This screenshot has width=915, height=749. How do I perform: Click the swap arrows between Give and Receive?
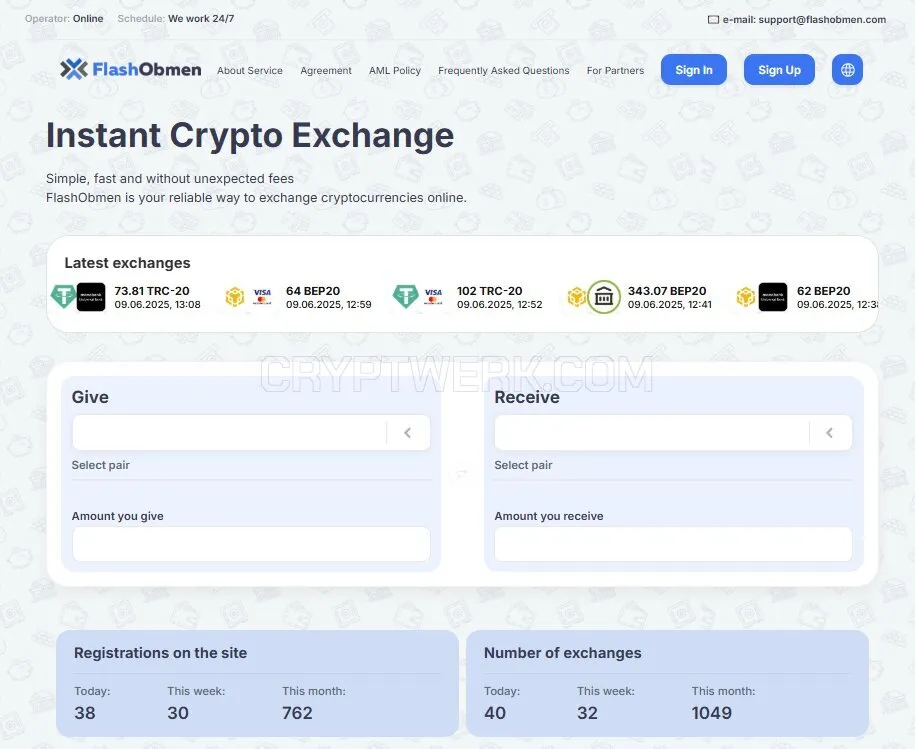coord(462,474)
